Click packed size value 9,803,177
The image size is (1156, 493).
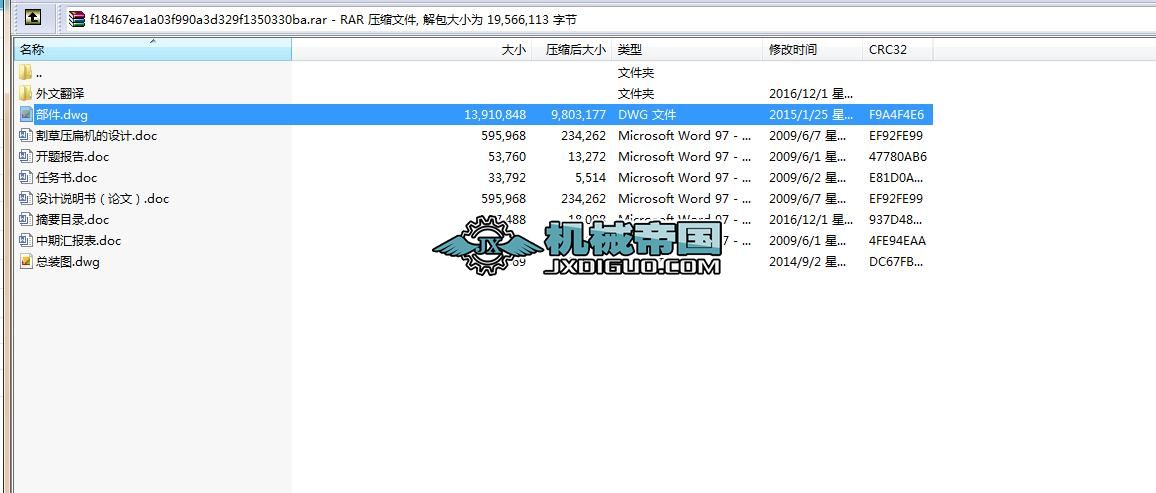coord(578,115)
